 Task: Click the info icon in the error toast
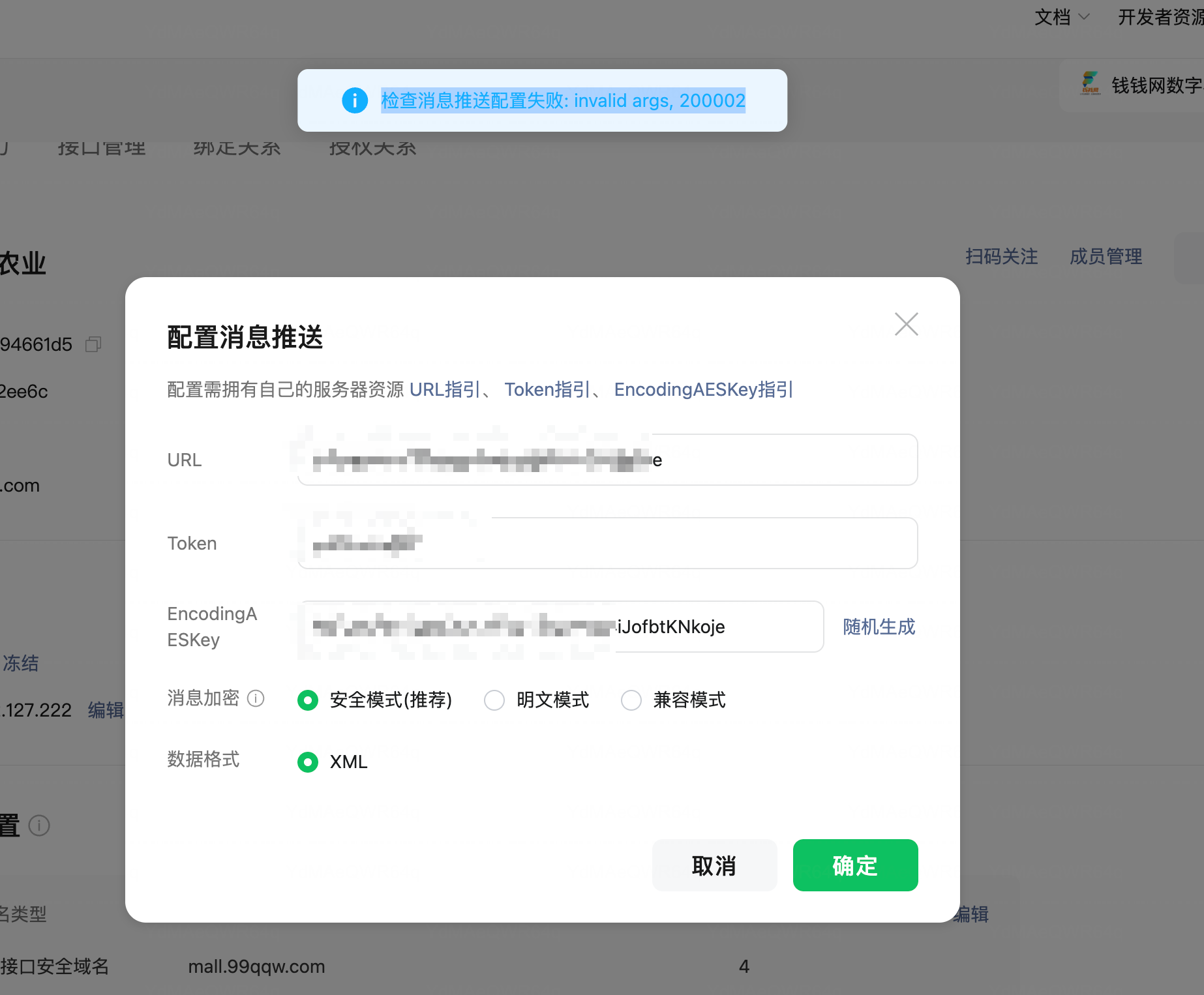click(x=355, y=100)
